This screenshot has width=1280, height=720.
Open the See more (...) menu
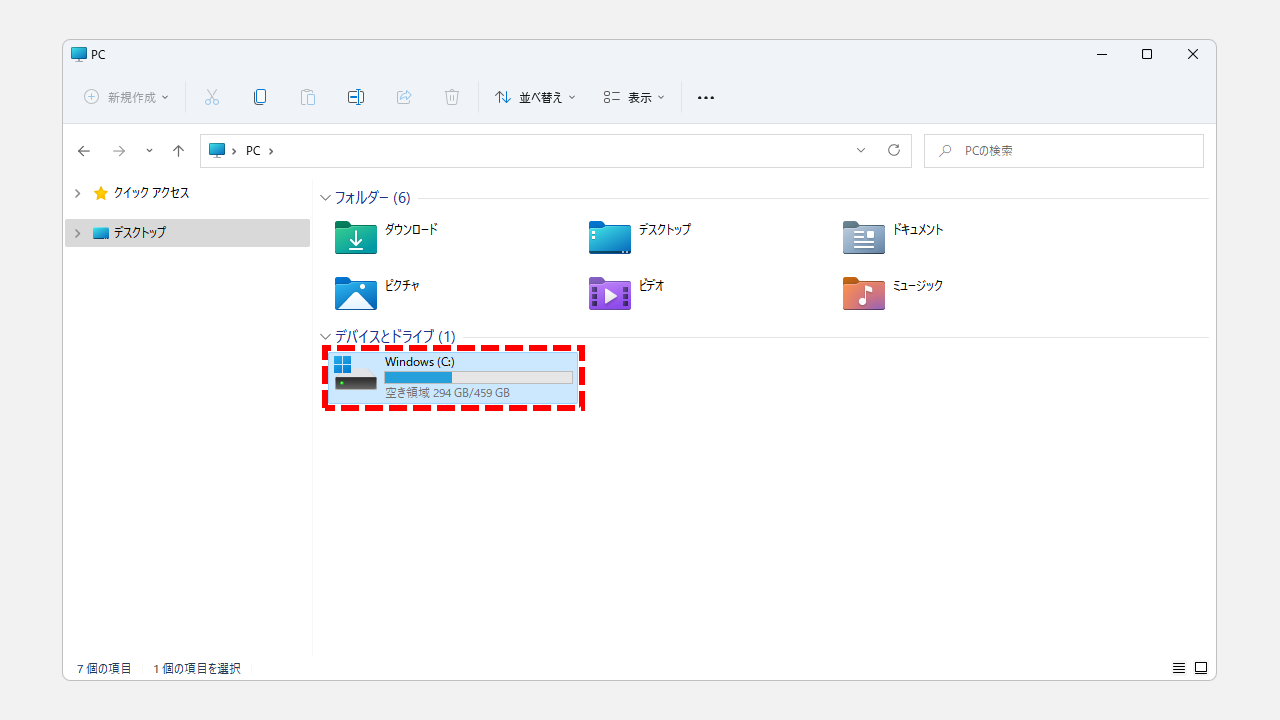pos(706,97)
